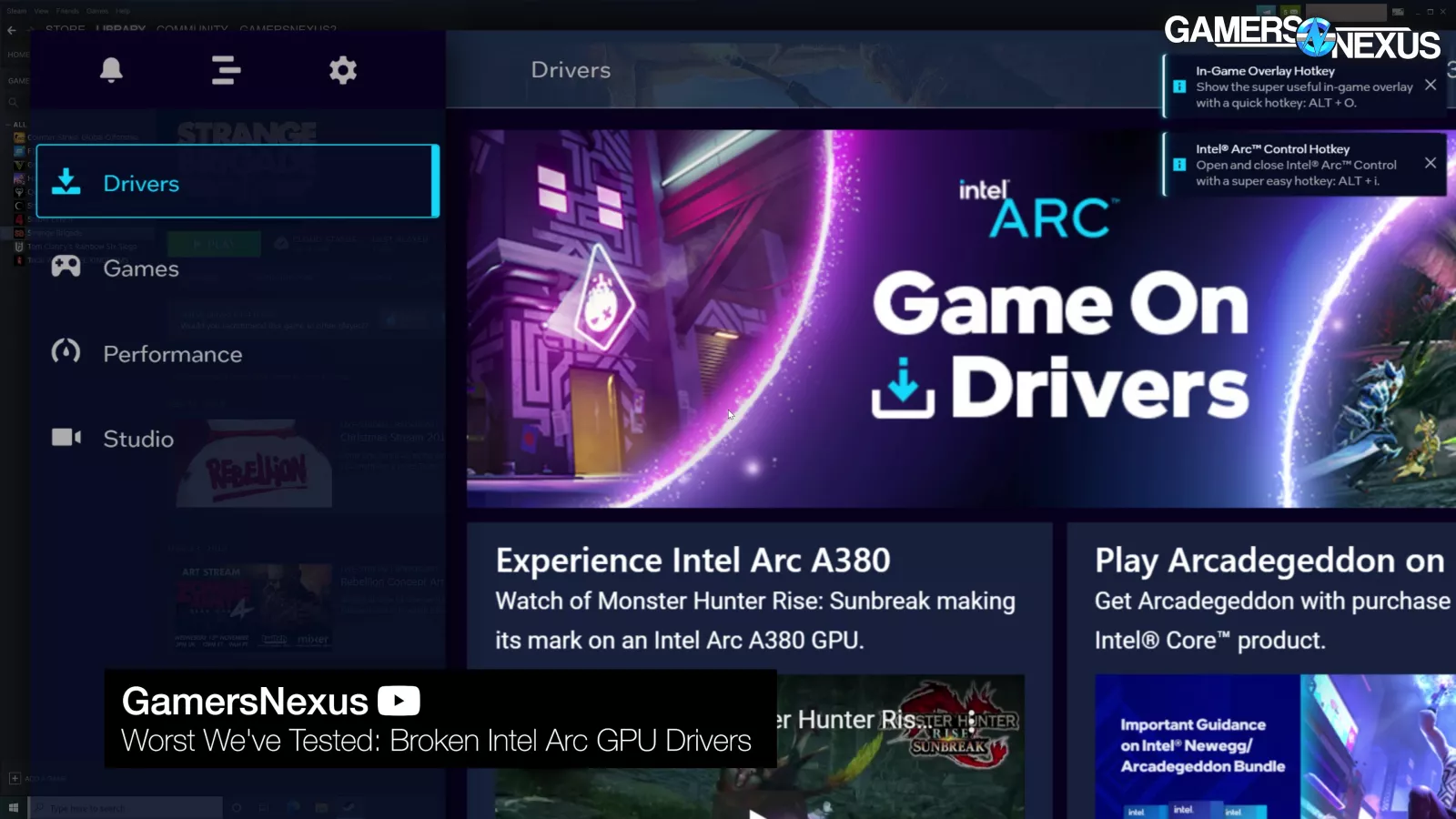Open settings via the gear icon

pyautogui.click(x=342, y=70)
